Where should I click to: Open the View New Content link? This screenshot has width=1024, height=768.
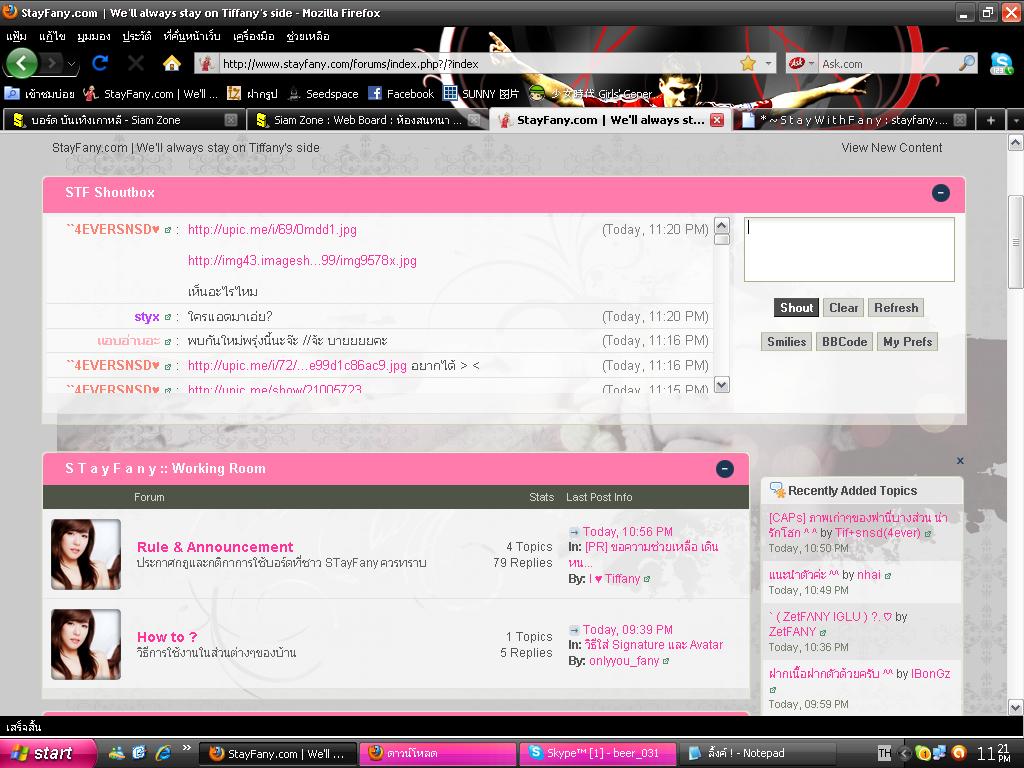pos(891,148)
